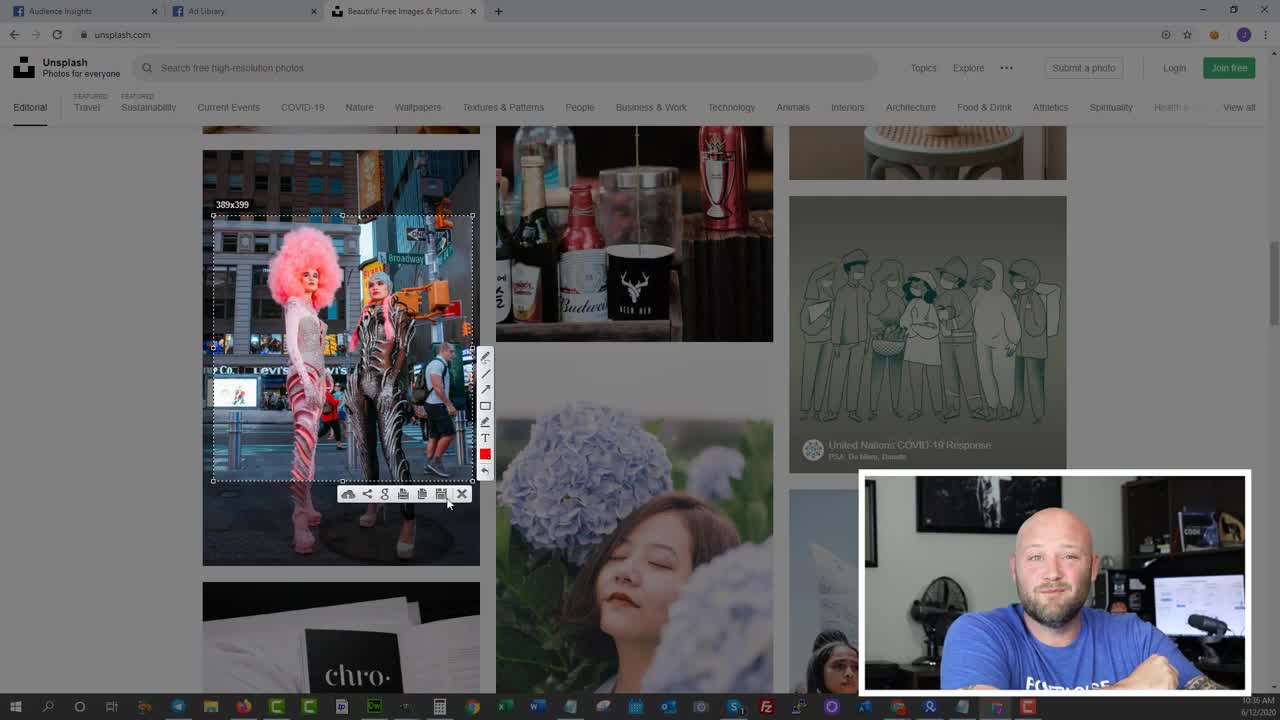Screen dimensions: 1280x720
Task: Open the chro. business card photo
Action: click(341, 637)
